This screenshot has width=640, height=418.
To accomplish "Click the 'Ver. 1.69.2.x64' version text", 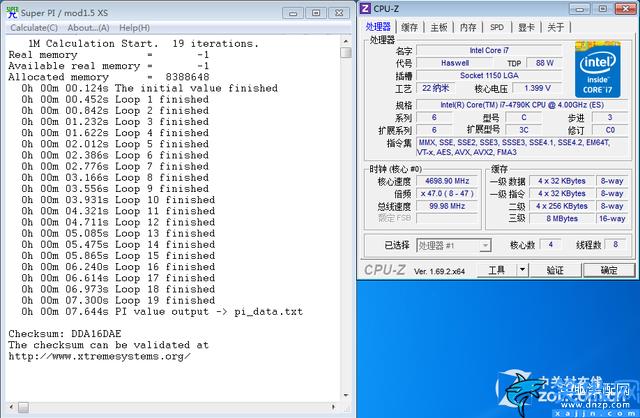I will tap(439, 271).
